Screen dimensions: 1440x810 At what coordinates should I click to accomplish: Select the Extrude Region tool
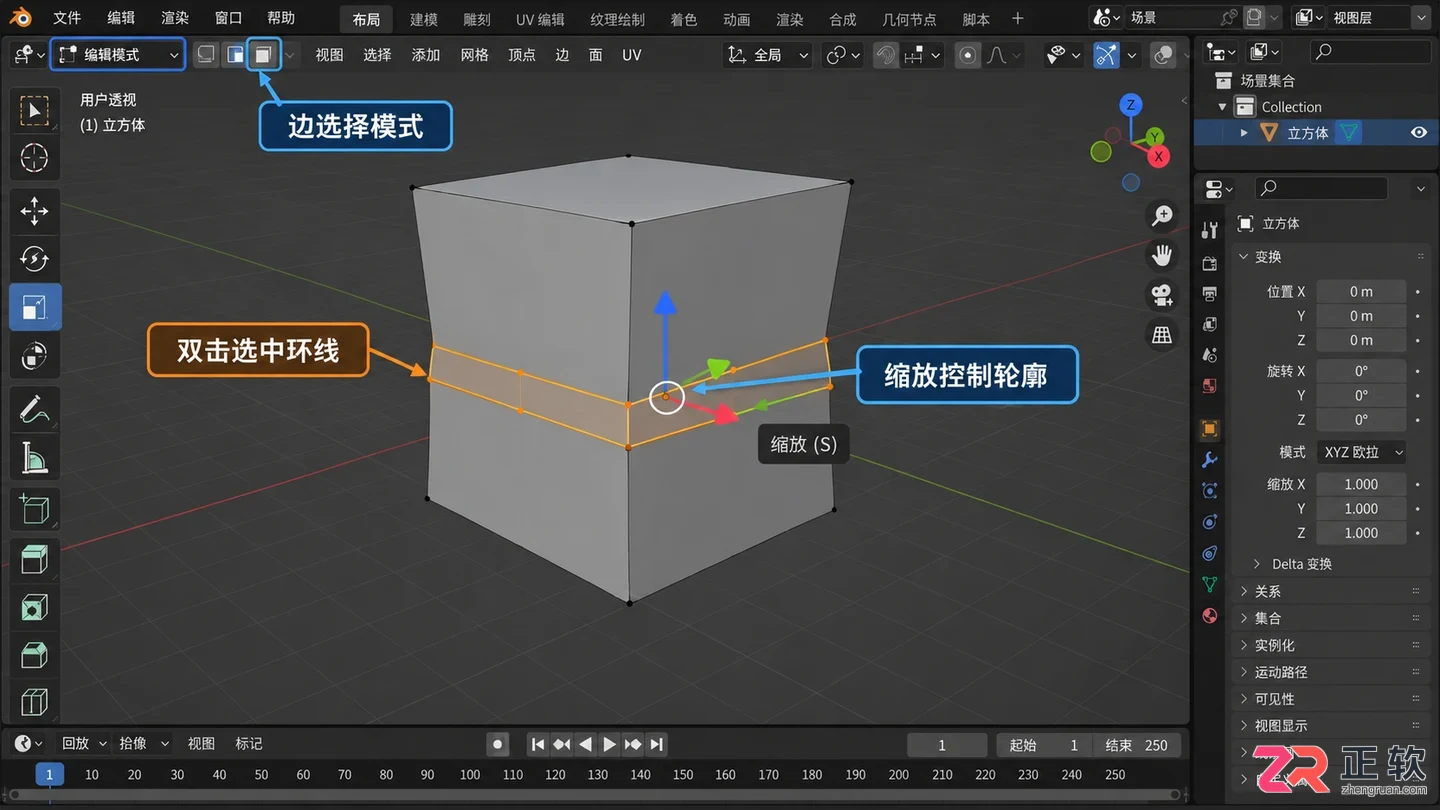[x=35, y=559]
